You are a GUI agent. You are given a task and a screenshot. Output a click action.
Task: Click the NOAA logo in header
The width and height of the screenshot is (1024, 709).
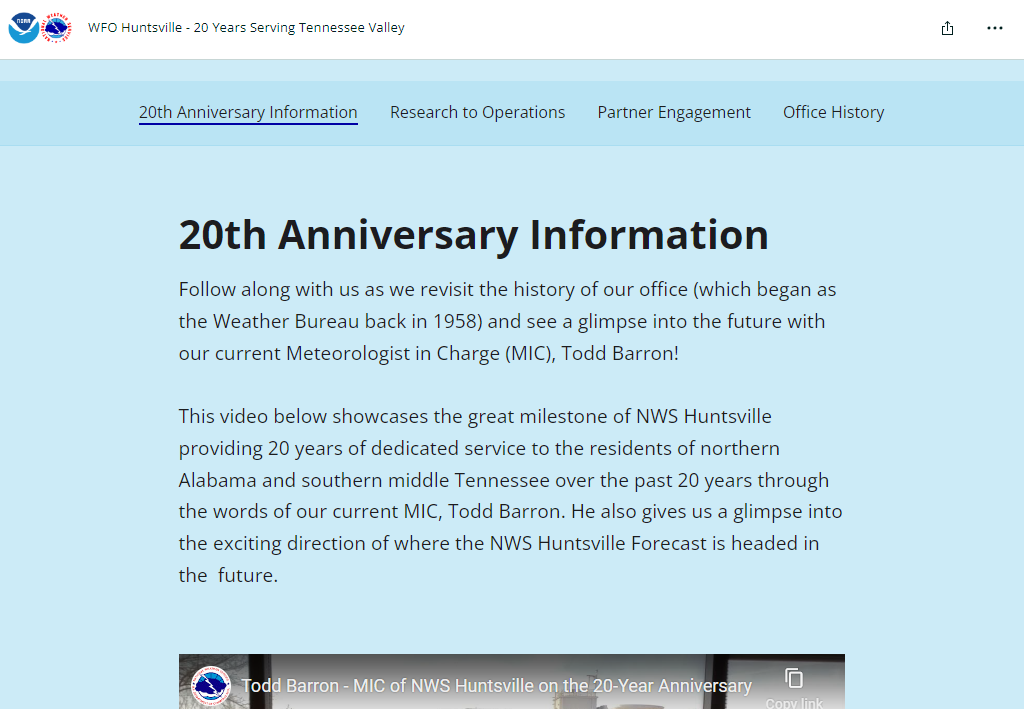[24, 28]
